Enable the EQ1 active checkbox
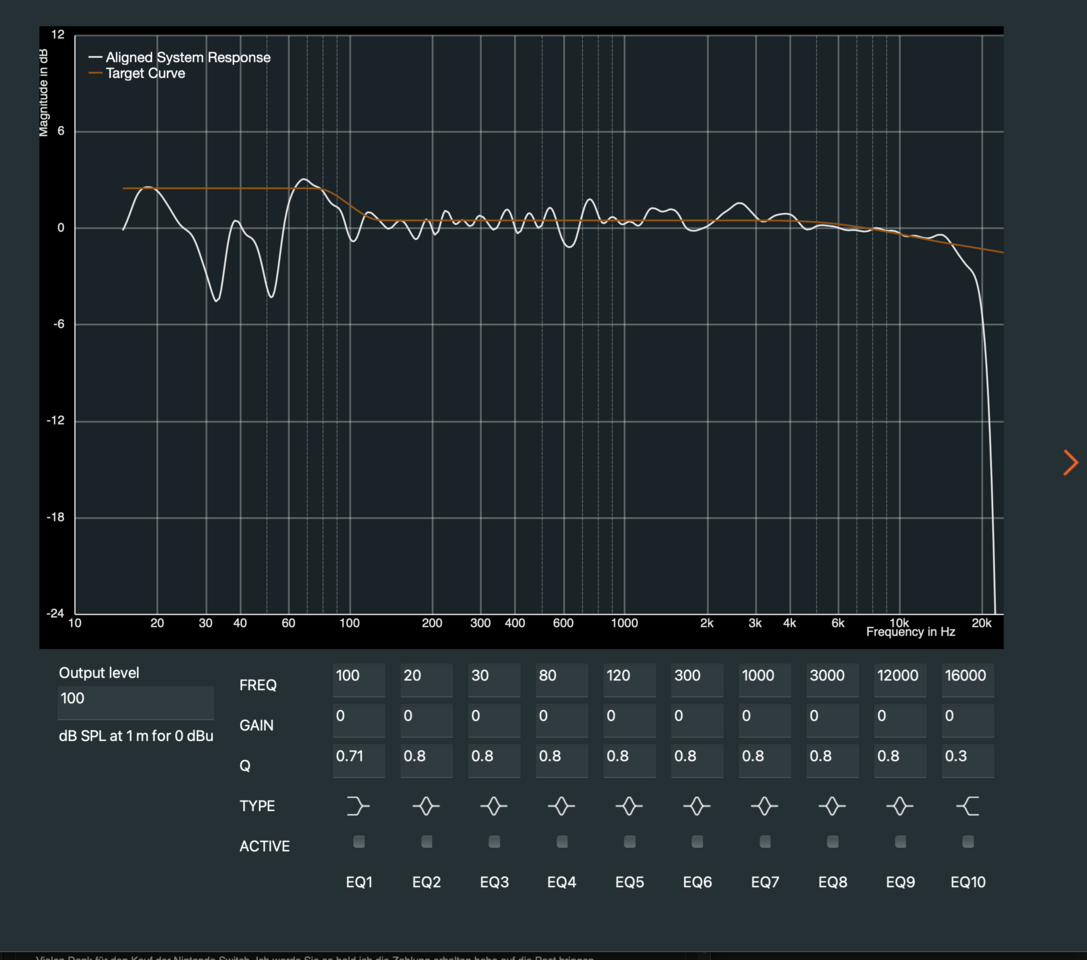The image size is (1087, 960). (x=358, y=841)
